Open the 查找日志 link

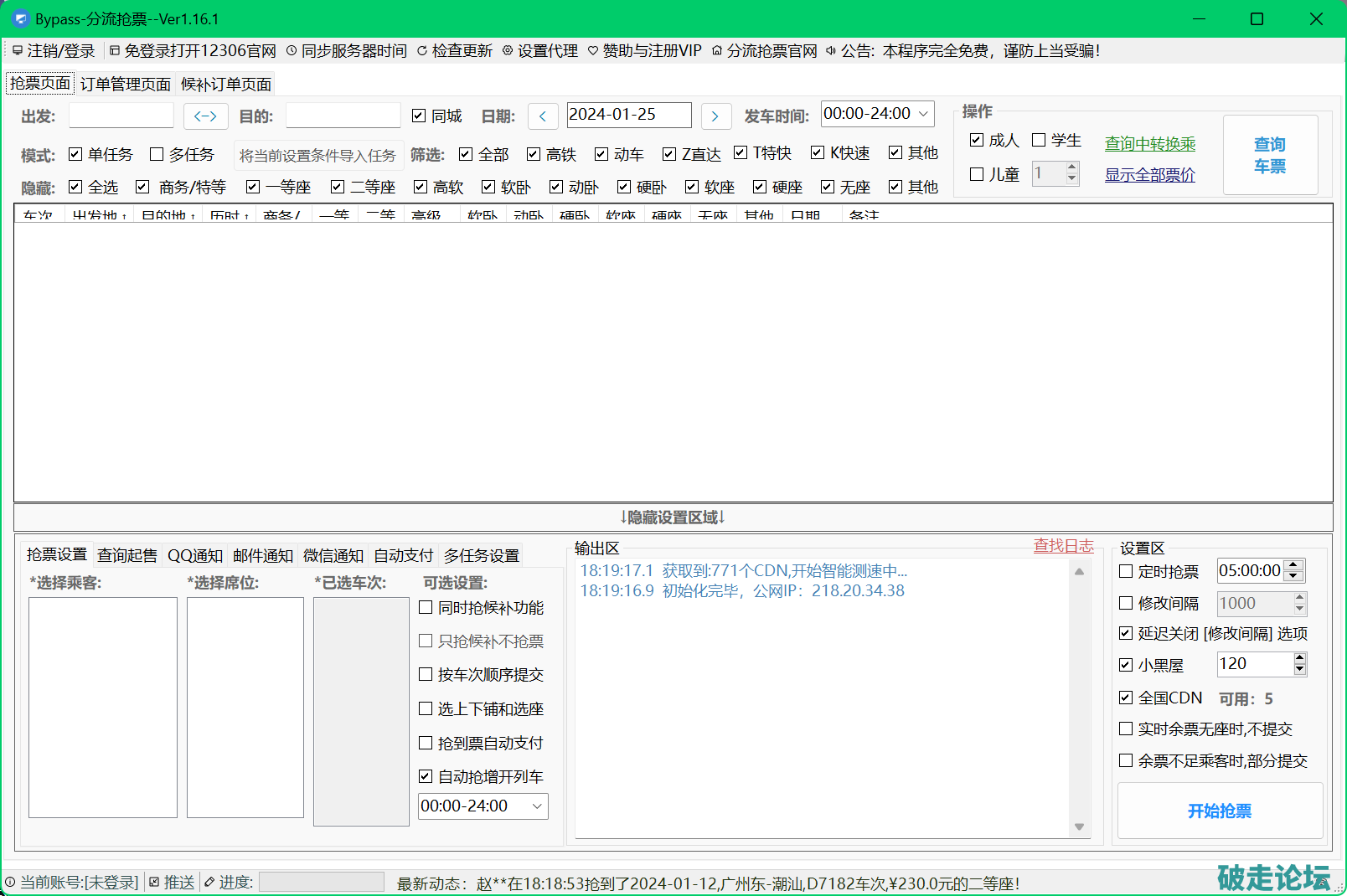click(x=1063, y=546)
